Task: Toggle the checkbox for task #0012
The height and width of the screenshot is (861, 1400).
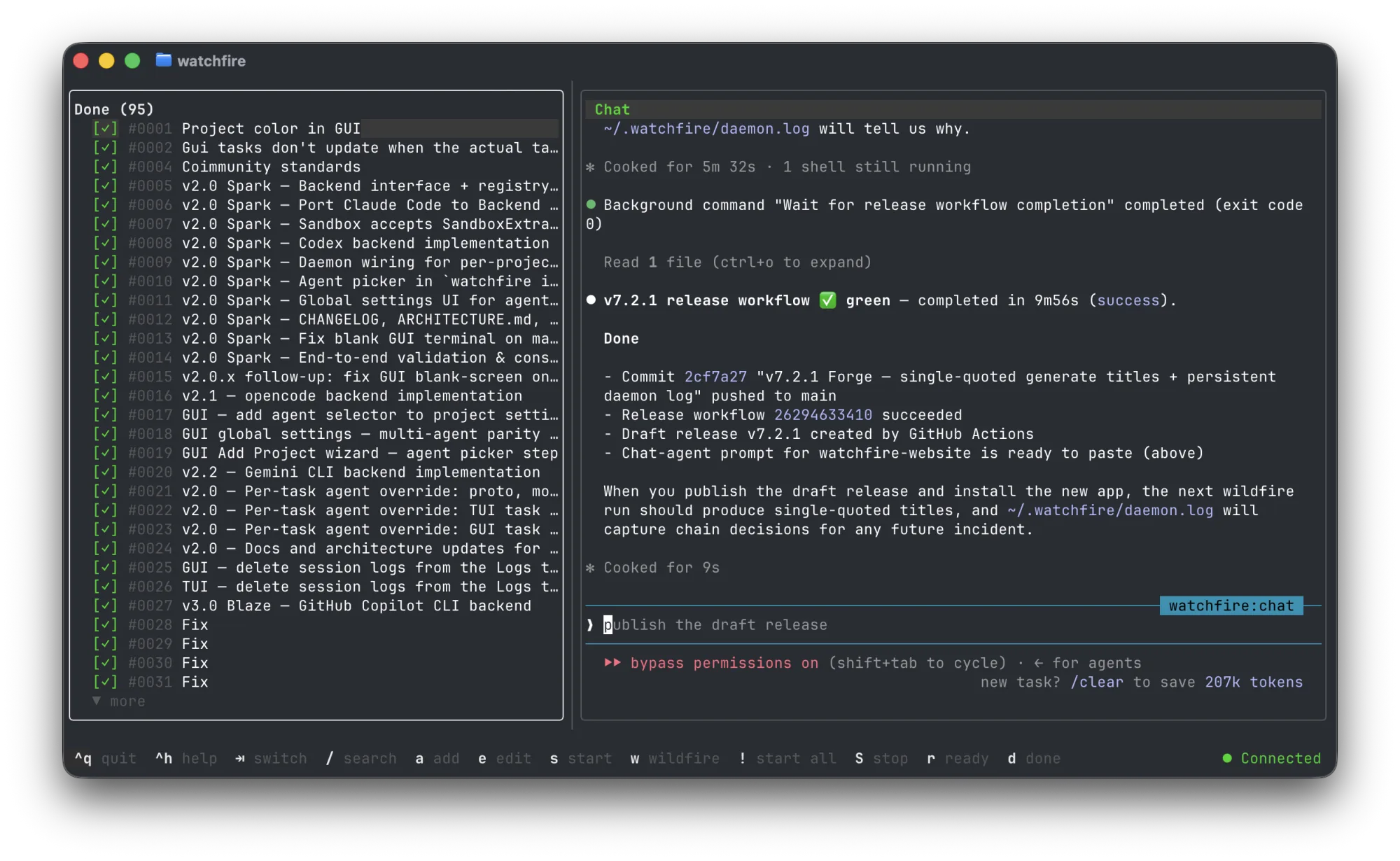Action: (x=105, y=319)
